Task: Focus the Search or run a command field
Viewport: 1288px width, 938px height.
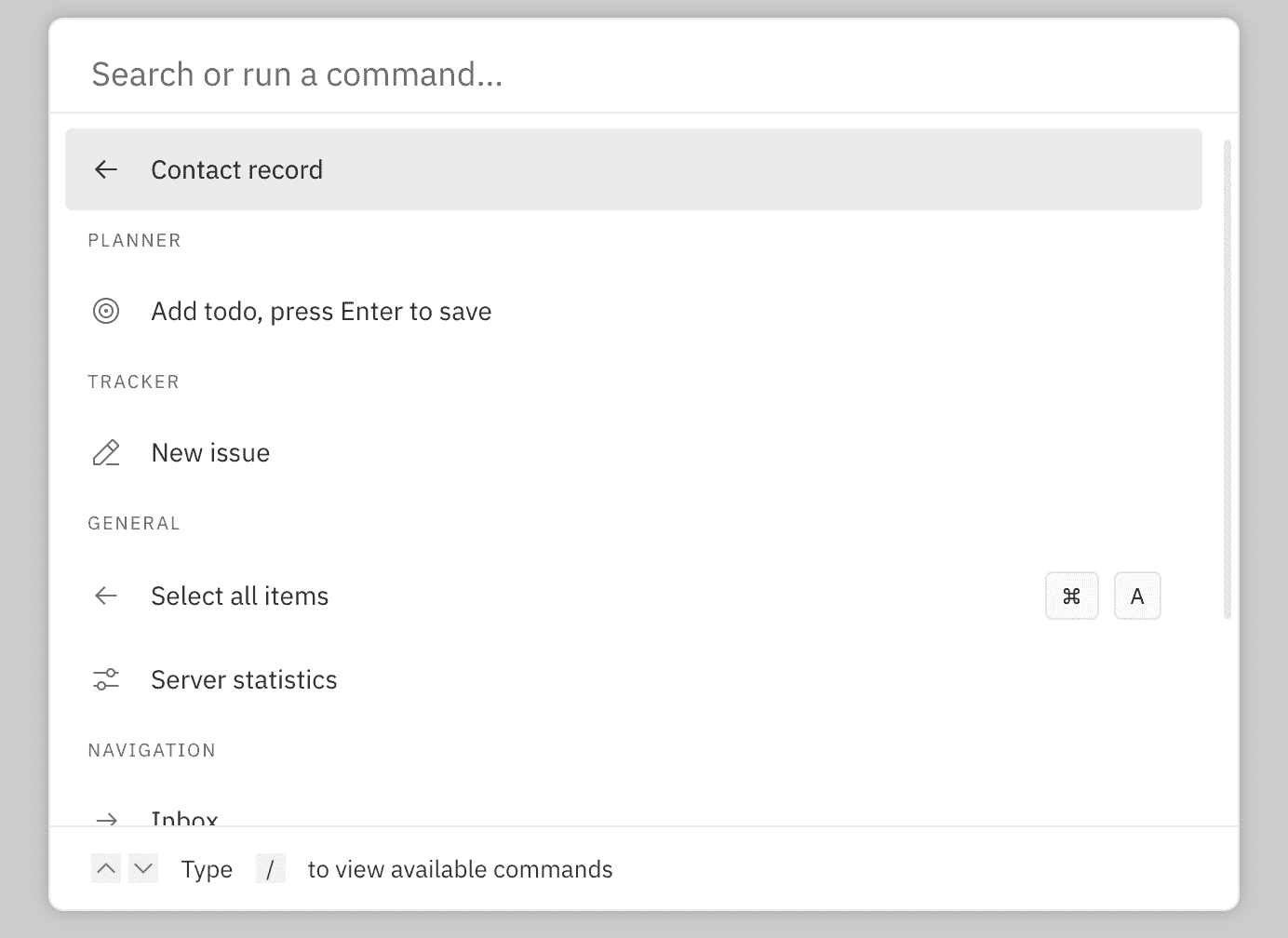Action: point(642,74)
